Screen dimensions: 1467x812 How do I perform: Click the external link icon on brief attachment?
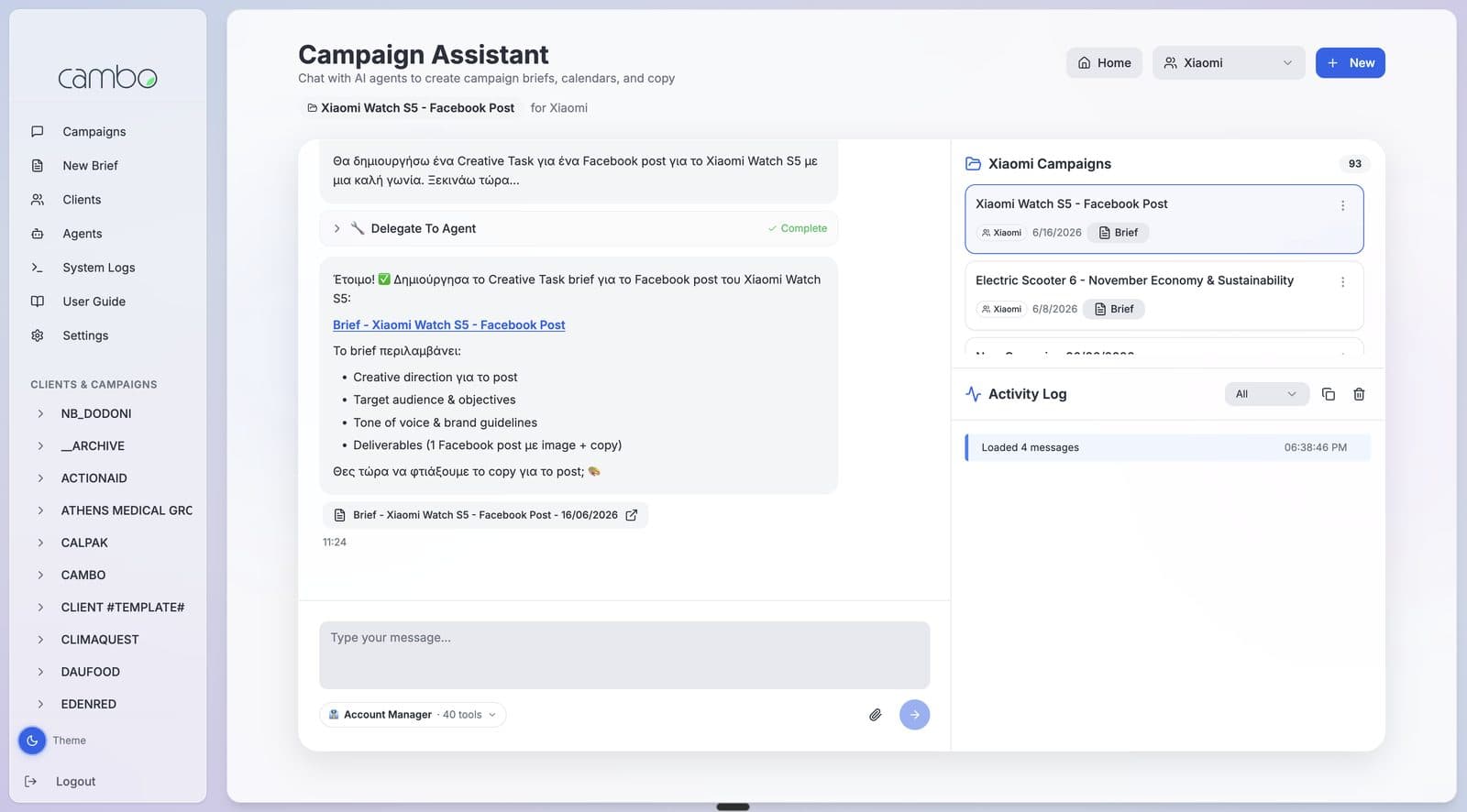(632, 515)
